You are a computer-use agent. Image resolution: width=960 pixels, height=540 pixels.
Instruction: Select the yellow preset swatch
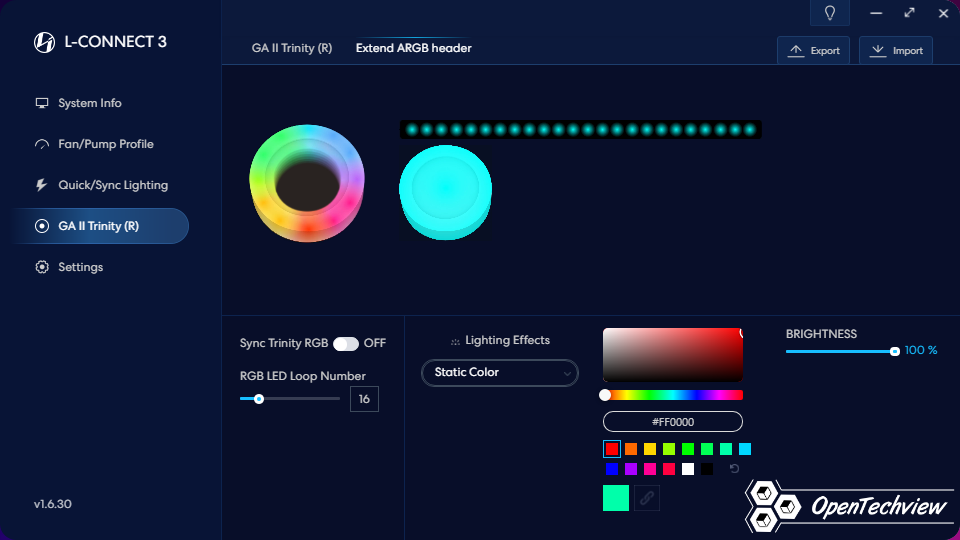pyautogui.click(x=650, y=449)
